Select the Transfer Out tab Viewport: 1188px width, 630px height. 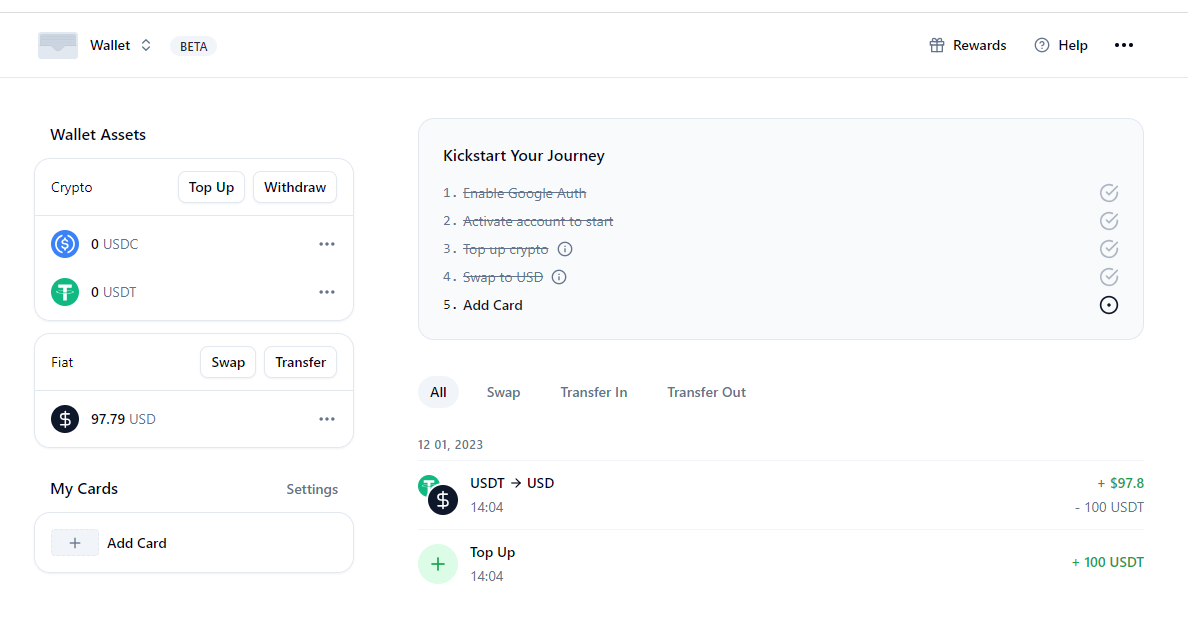point(706,392)
